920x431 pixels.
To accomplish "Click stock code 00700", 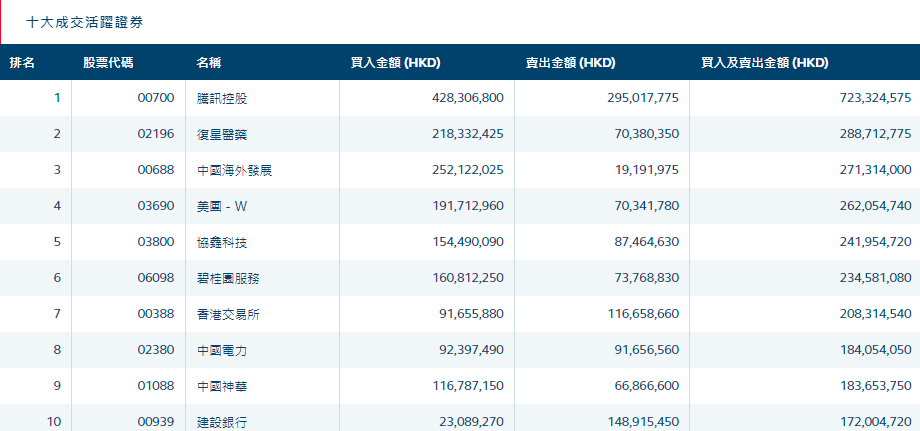I will (x=156, y=98).
